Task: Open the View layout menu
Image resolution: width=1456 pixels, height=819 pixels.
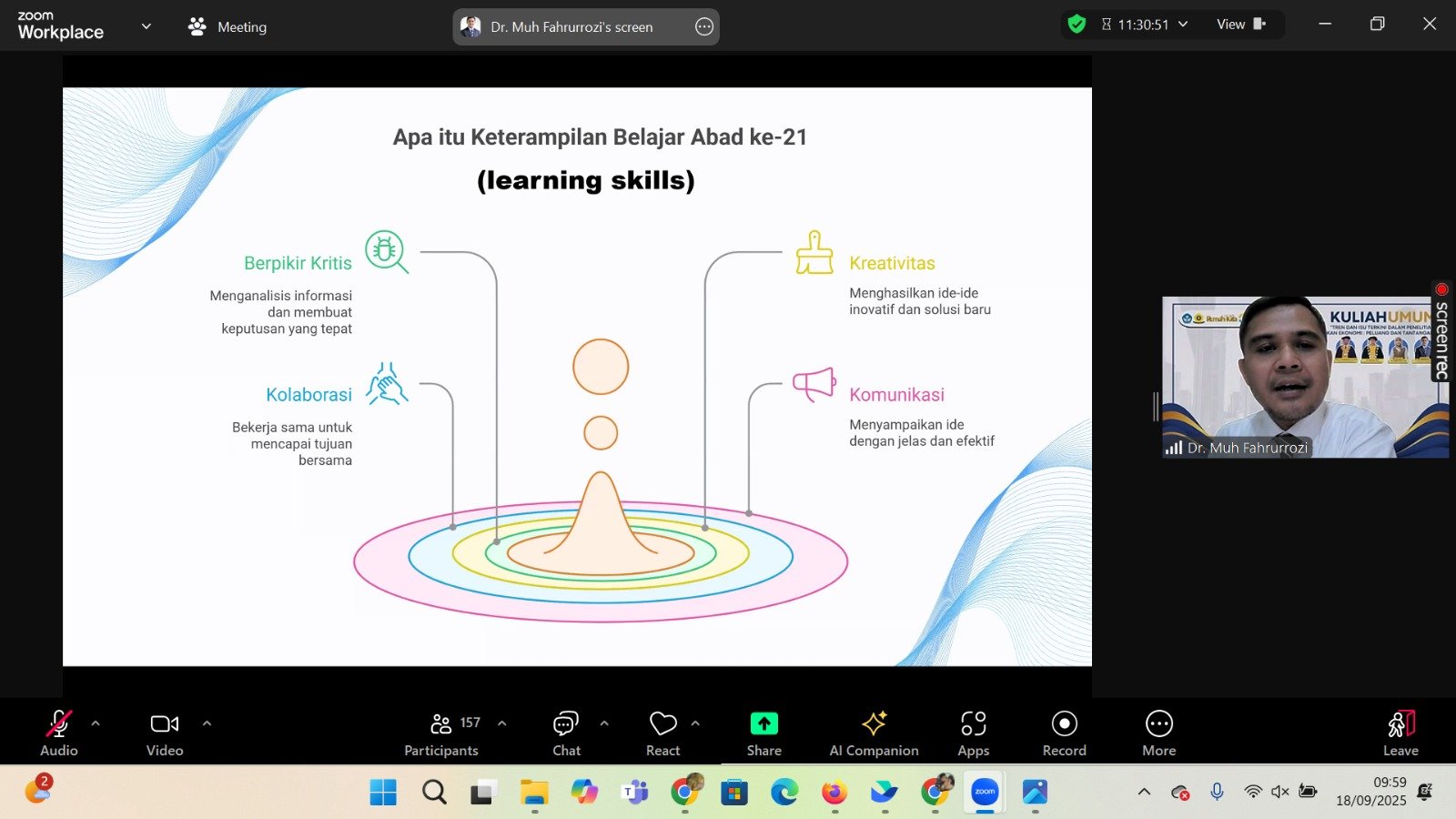Action: 1241,25
